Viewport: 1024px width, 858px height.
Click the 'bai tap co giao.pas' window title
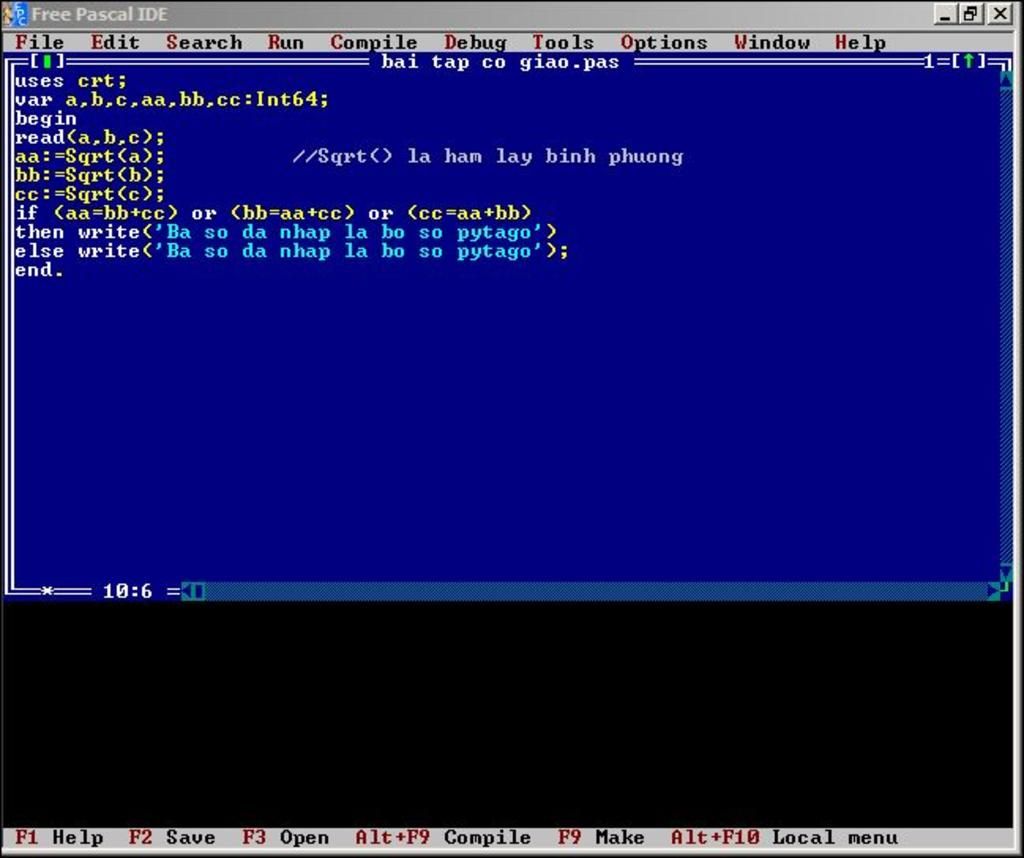[x=500, y=62]
